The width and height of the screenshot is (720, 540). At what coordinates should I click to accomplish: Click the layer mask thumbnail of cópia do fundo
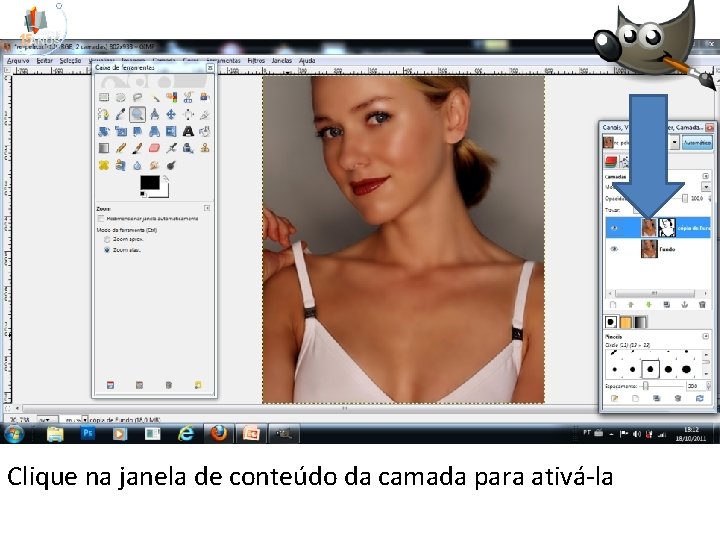tap(667, 228)
